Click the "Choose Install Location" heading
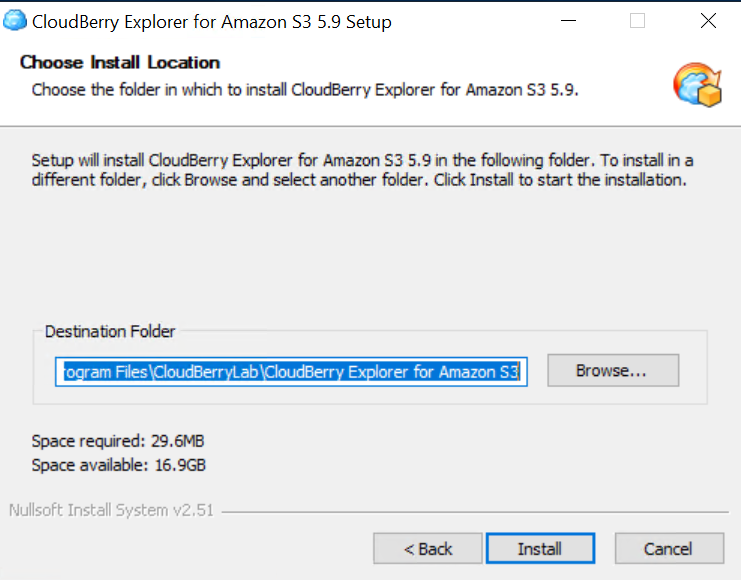This screenshot has width=741, height=580. (120, 62)
